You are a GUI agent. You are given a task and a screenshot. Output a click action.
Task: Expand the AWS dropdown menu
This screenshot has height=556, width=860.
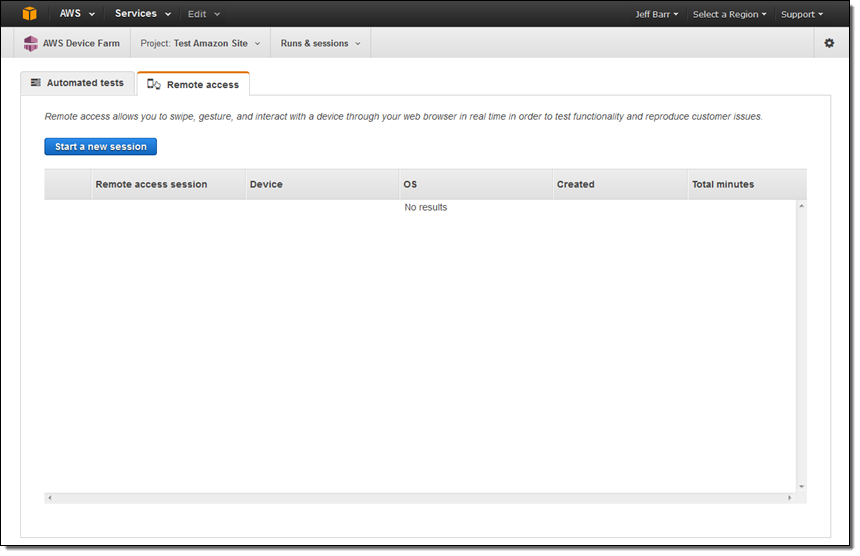click(x=77, y=14)
